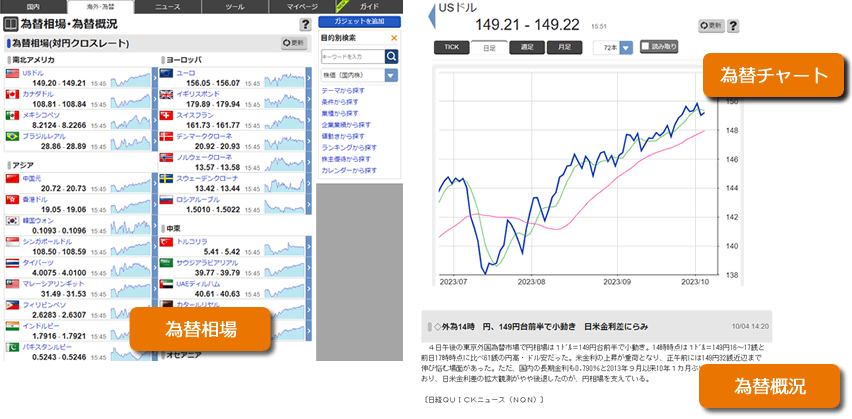Screen dimensions: 852x419
Task: Enable the 読み取り checkbox
Action: tap(646, 47)
